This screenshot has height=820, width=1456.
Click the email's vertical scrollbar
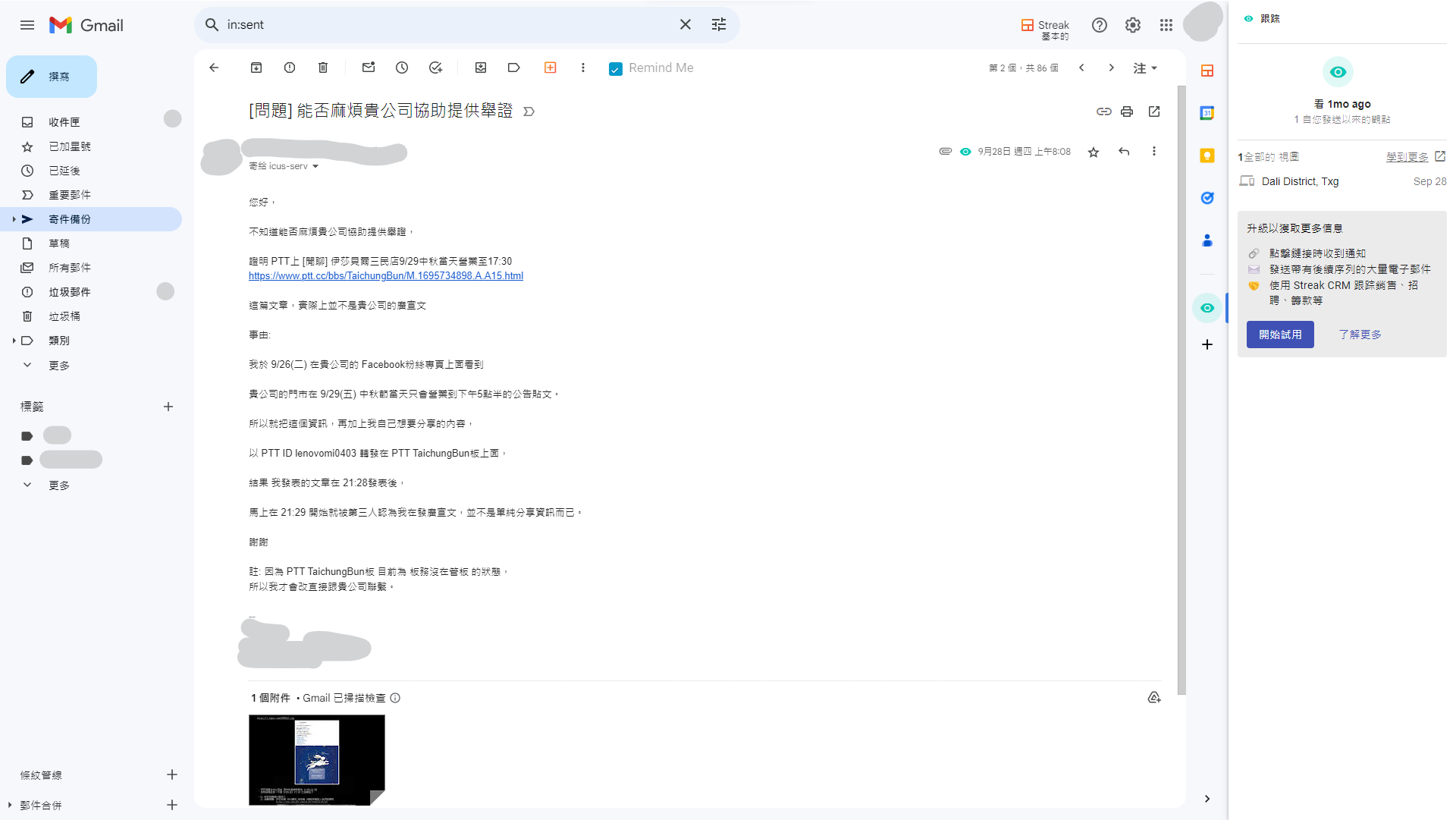coord(1181,379)
